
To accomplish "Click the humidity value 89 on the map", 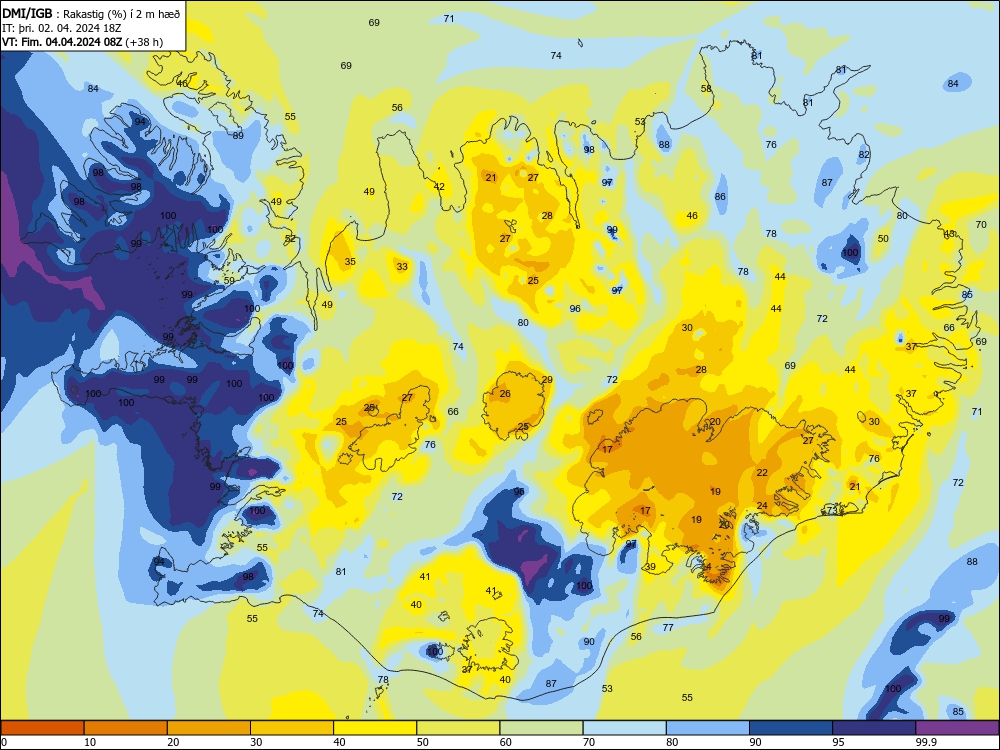I will pyautogui.click(x=238, y=135).
